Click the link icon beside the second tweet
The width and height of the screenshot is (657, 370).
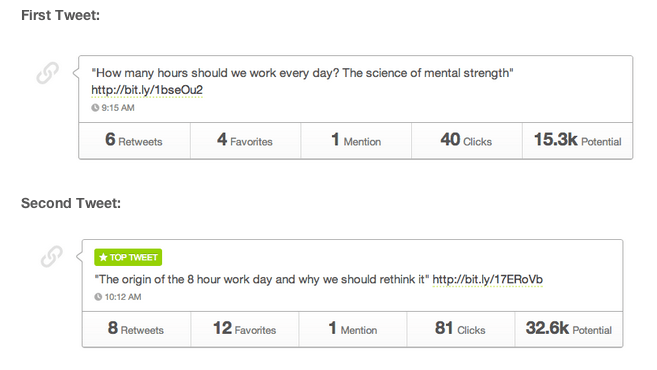[x=52, y=256]
